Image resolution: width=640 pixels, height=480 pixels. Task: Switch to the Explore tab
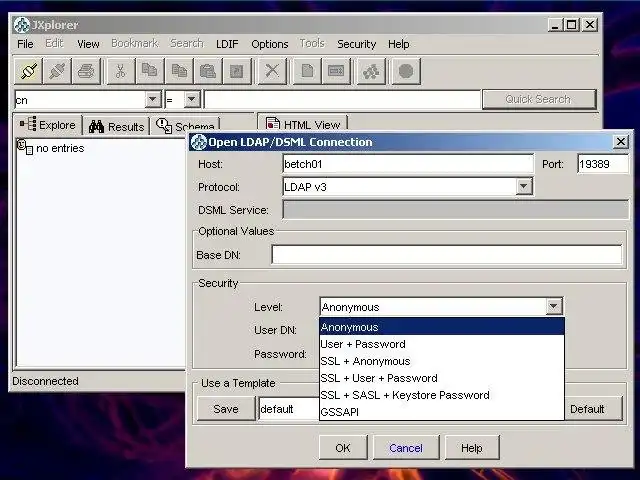[48, 125]
